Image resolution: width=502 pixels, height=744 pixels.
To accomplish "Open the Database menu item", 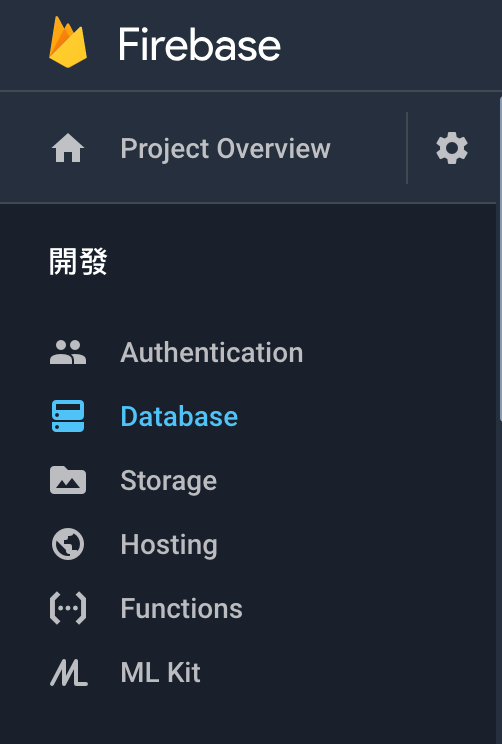I will tap(179, 416).
